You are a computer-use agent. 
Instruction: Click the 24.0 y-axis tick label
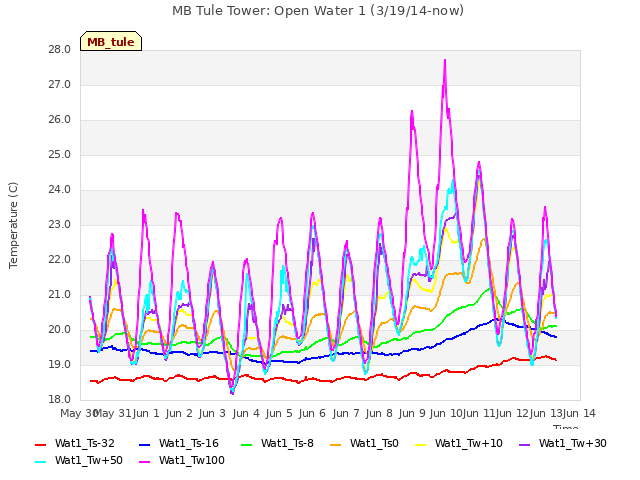(x=60, y=190)
